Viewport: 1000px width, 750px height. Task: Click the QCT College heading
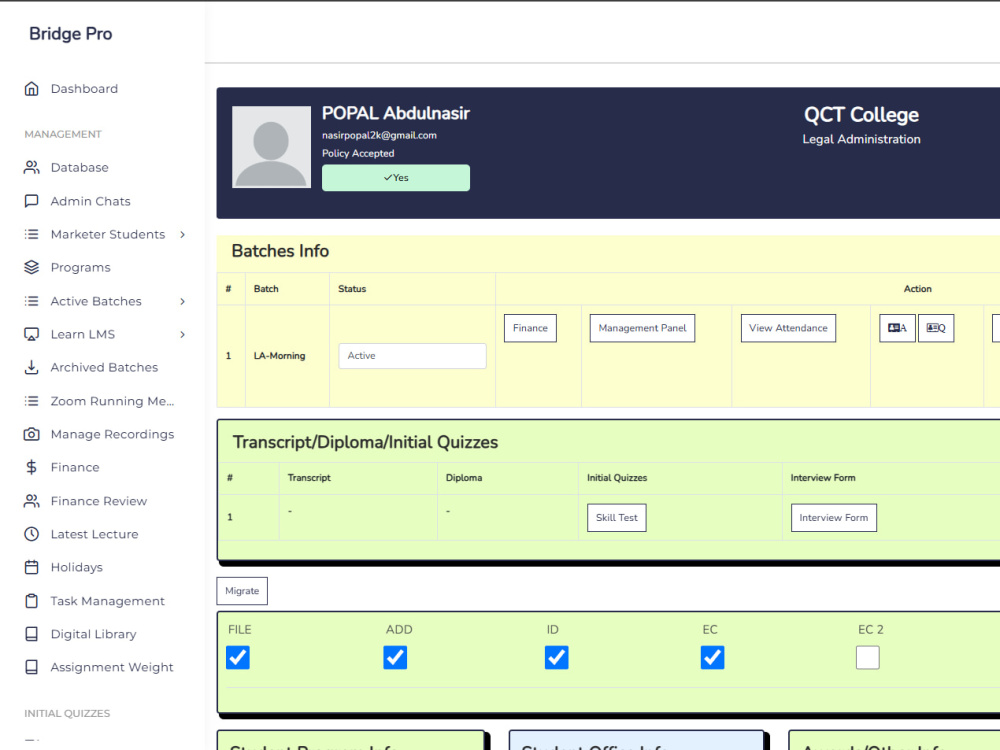click(x=861, y=115)
